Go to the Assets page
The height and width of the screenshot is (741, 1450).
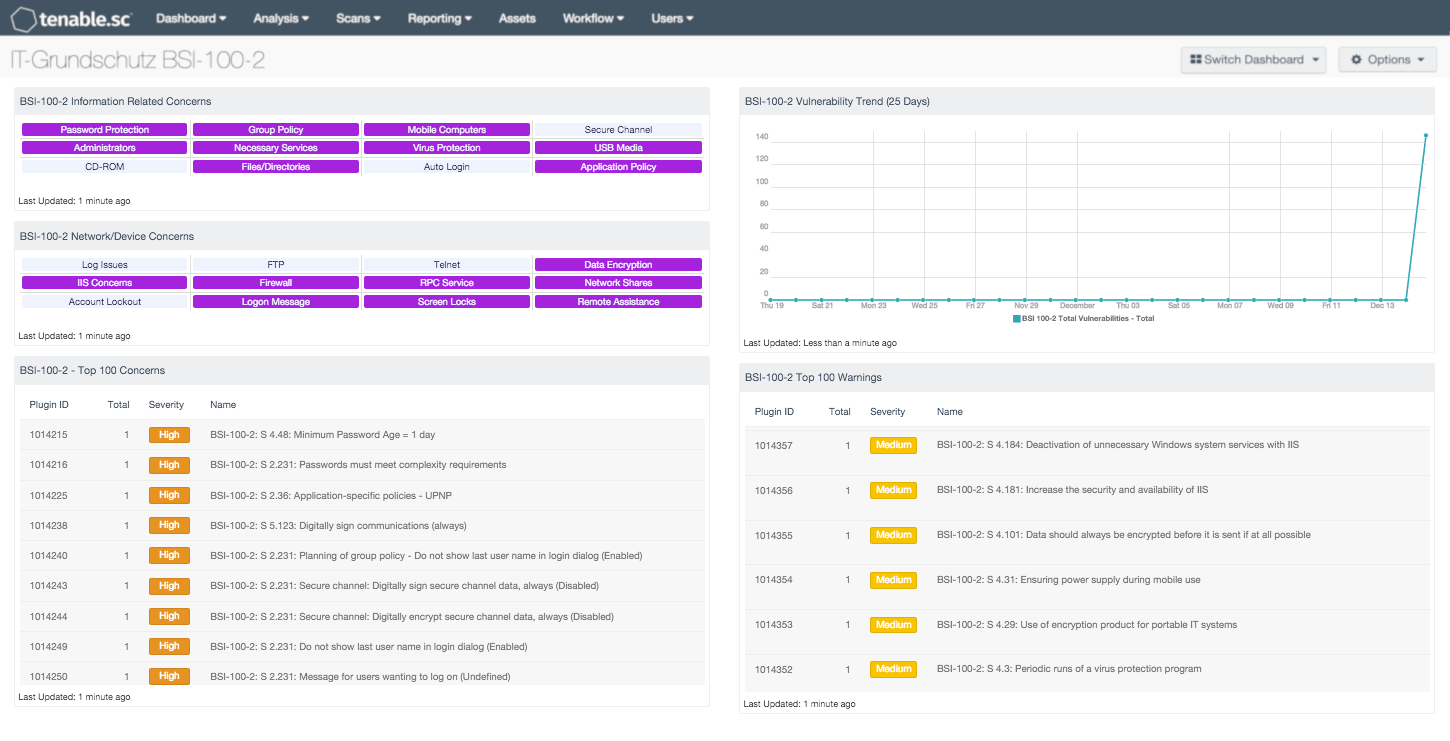(517, 18)
